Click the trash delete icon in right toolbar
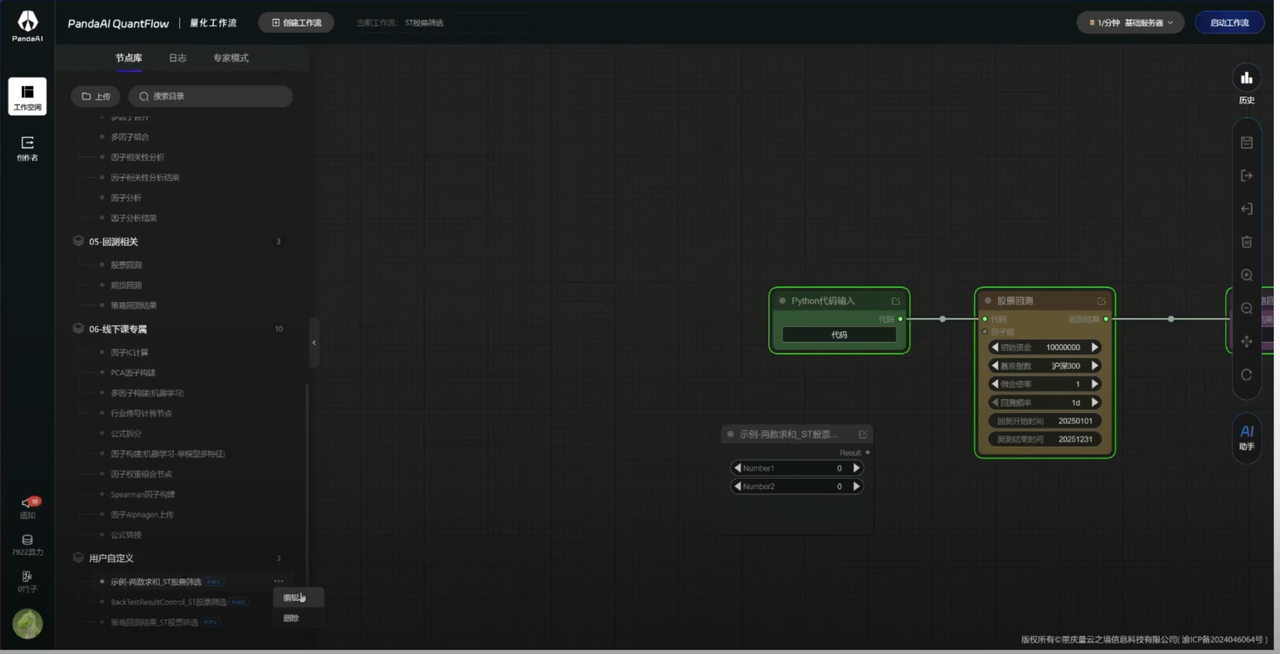Screen dimensions: 1280x654 (x=1246, y=241)
